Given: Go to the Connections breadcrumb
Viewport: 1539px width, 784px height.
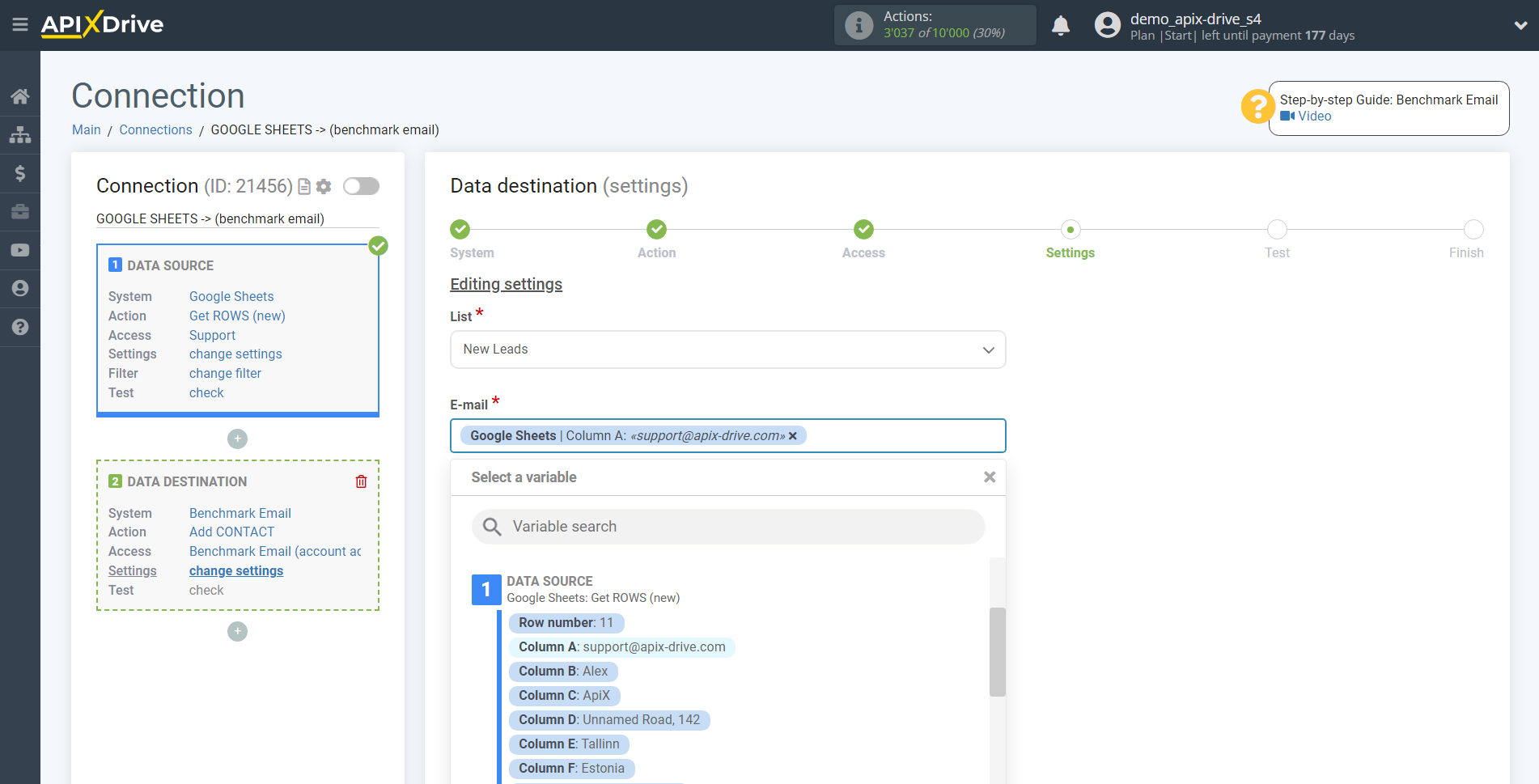Looking at the screenshot, I should 155,129.
